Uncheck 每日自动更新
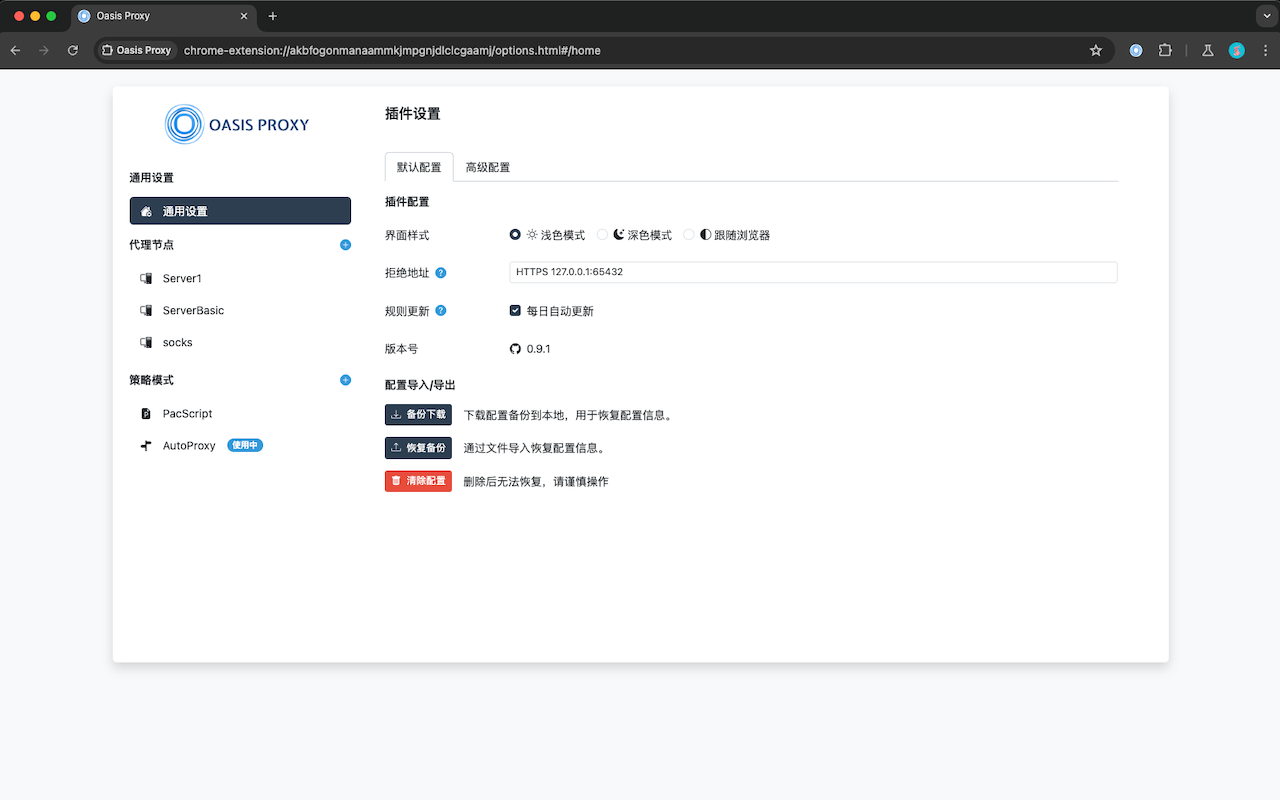This screenshot has height=800, width=1280. click(515, 310)
